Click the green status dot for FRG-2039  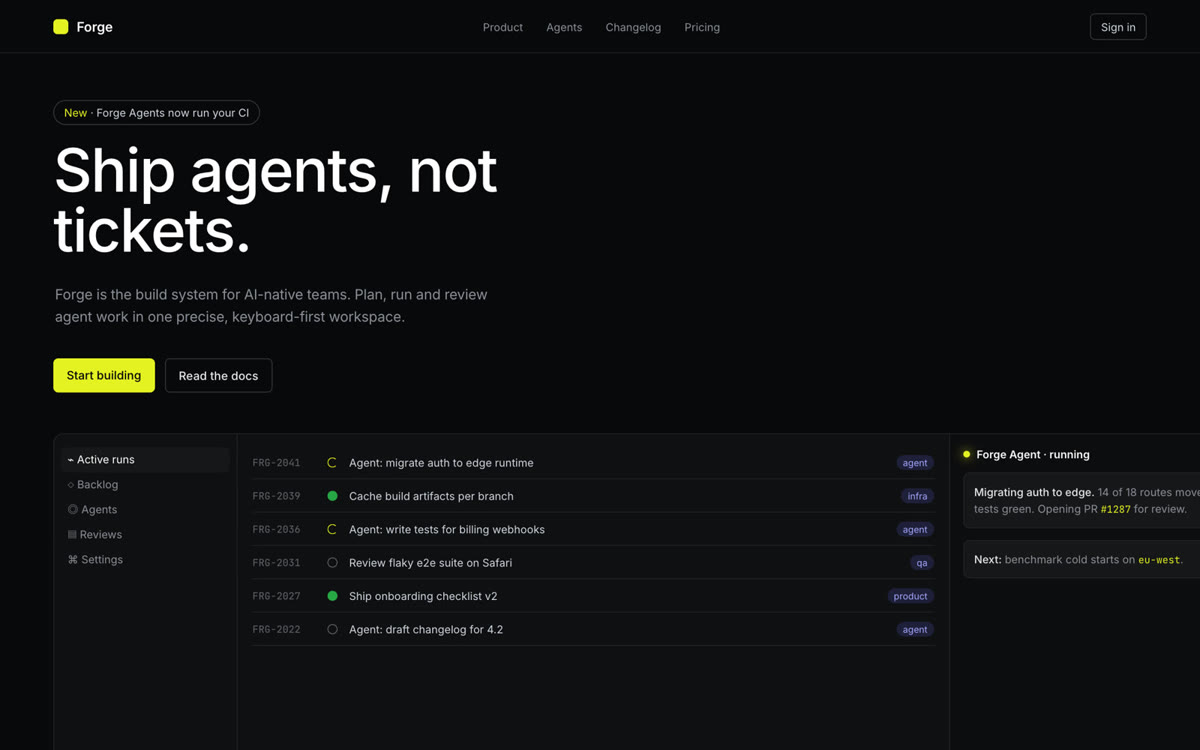tap(332, 496)
